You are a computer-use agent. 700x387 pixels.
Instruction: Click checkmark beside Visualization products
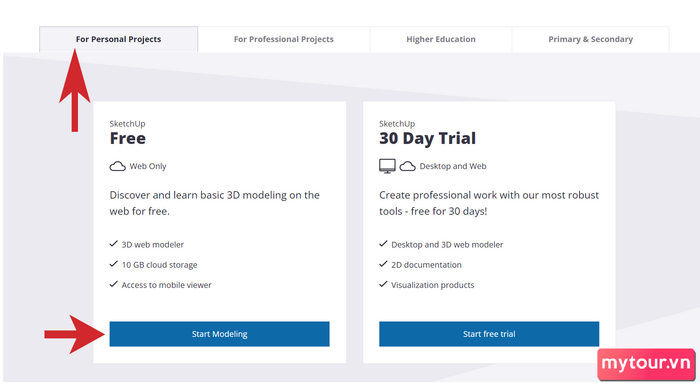(383, 284)
